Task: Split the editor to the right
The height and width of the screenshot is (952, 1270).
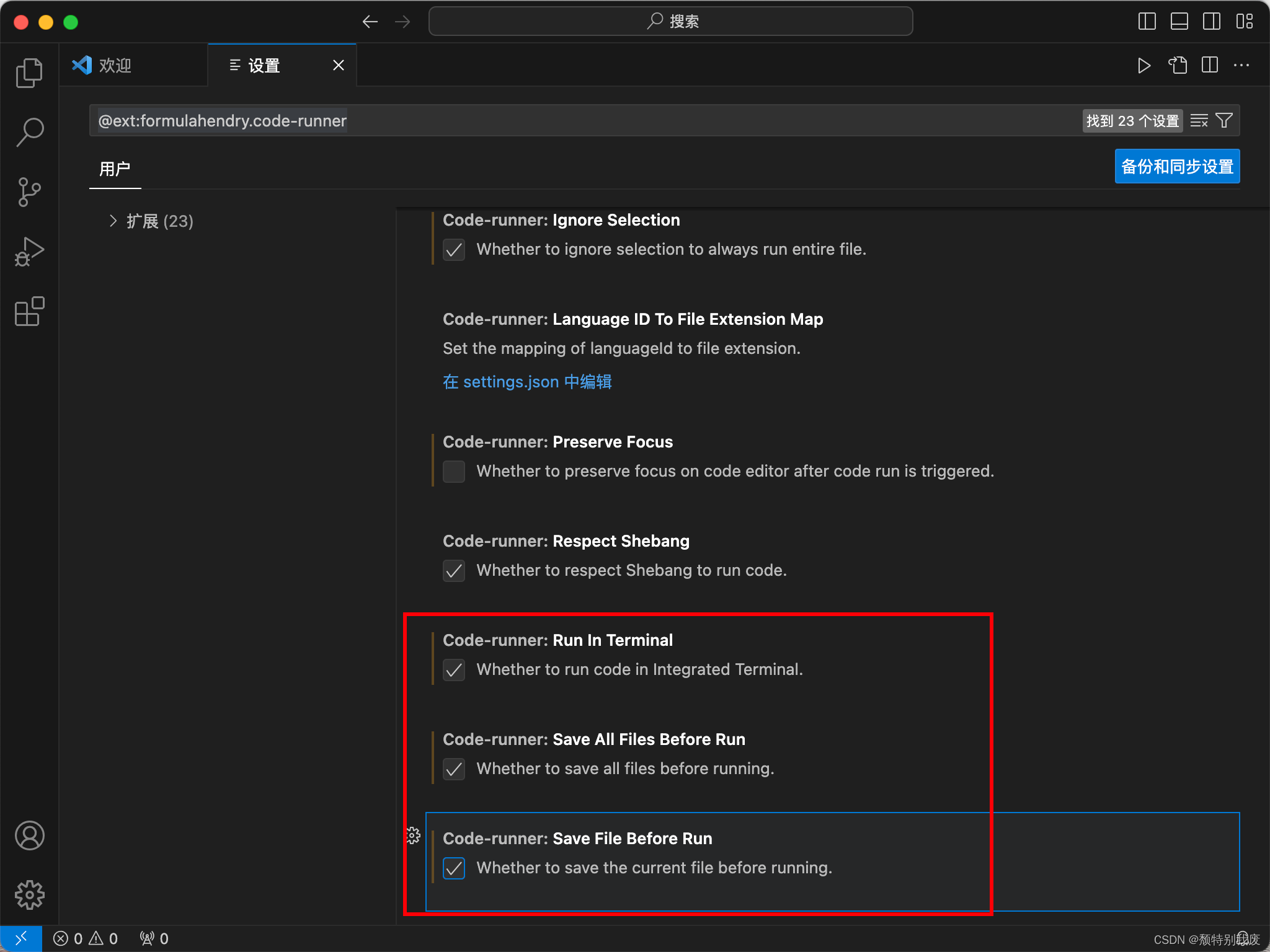Action: (1209, 65)
